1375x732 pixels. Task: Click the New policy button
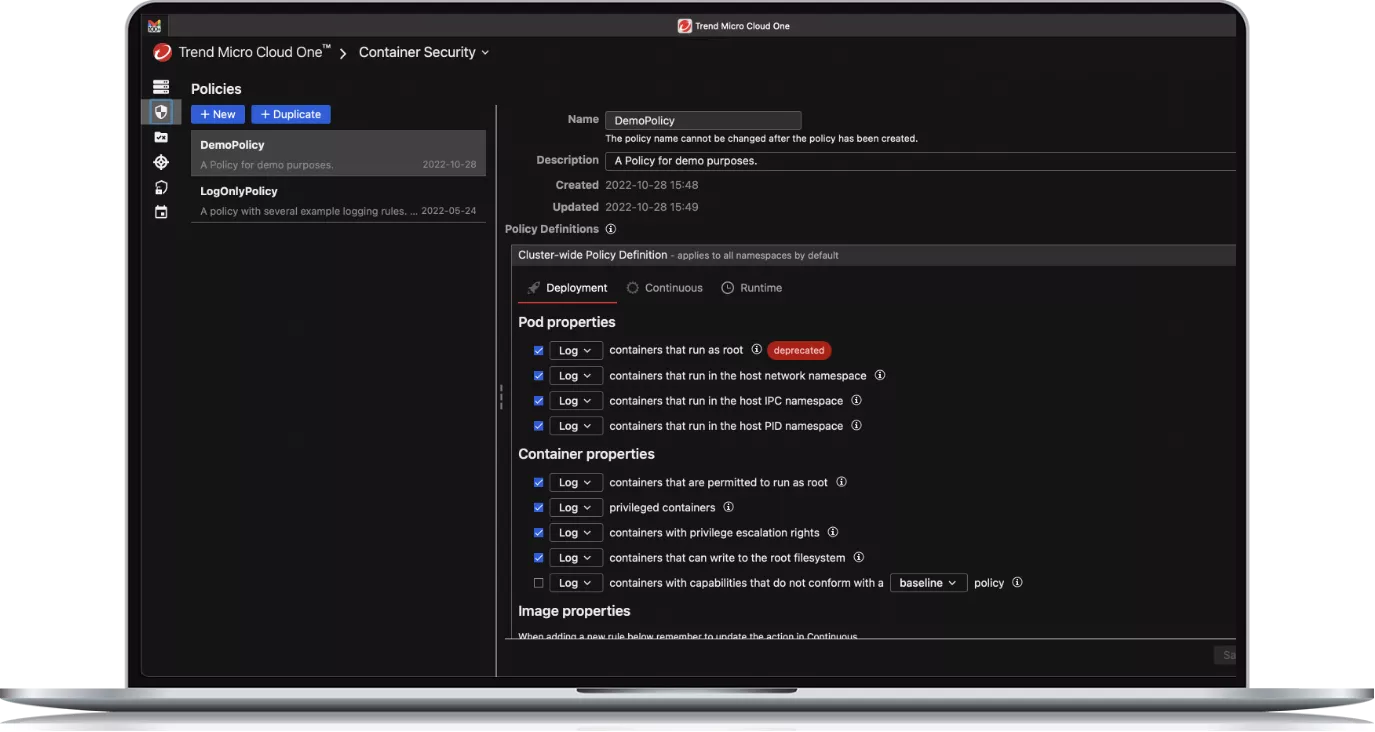[x=218, y=115]
